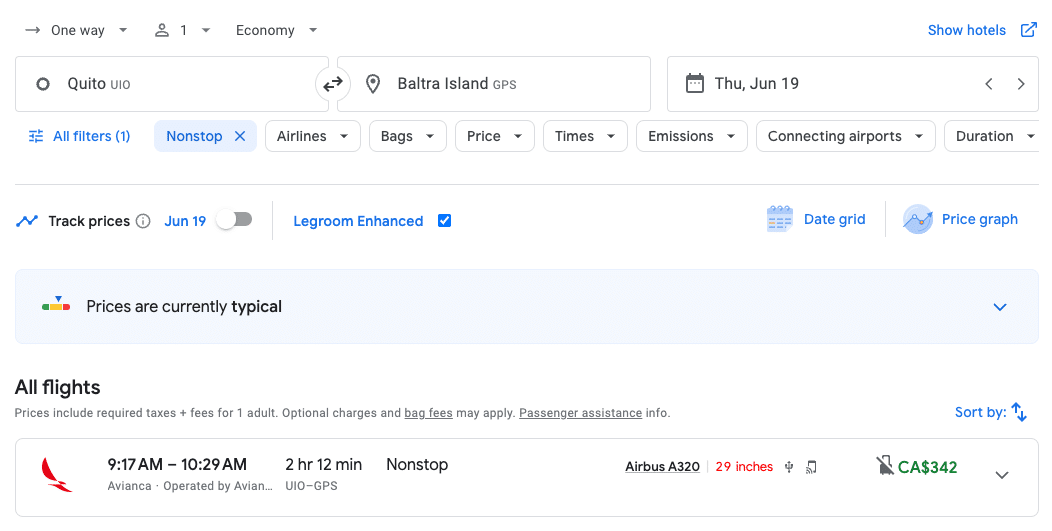
Task: Swap origin and destination airports
Action: (333, 84)
